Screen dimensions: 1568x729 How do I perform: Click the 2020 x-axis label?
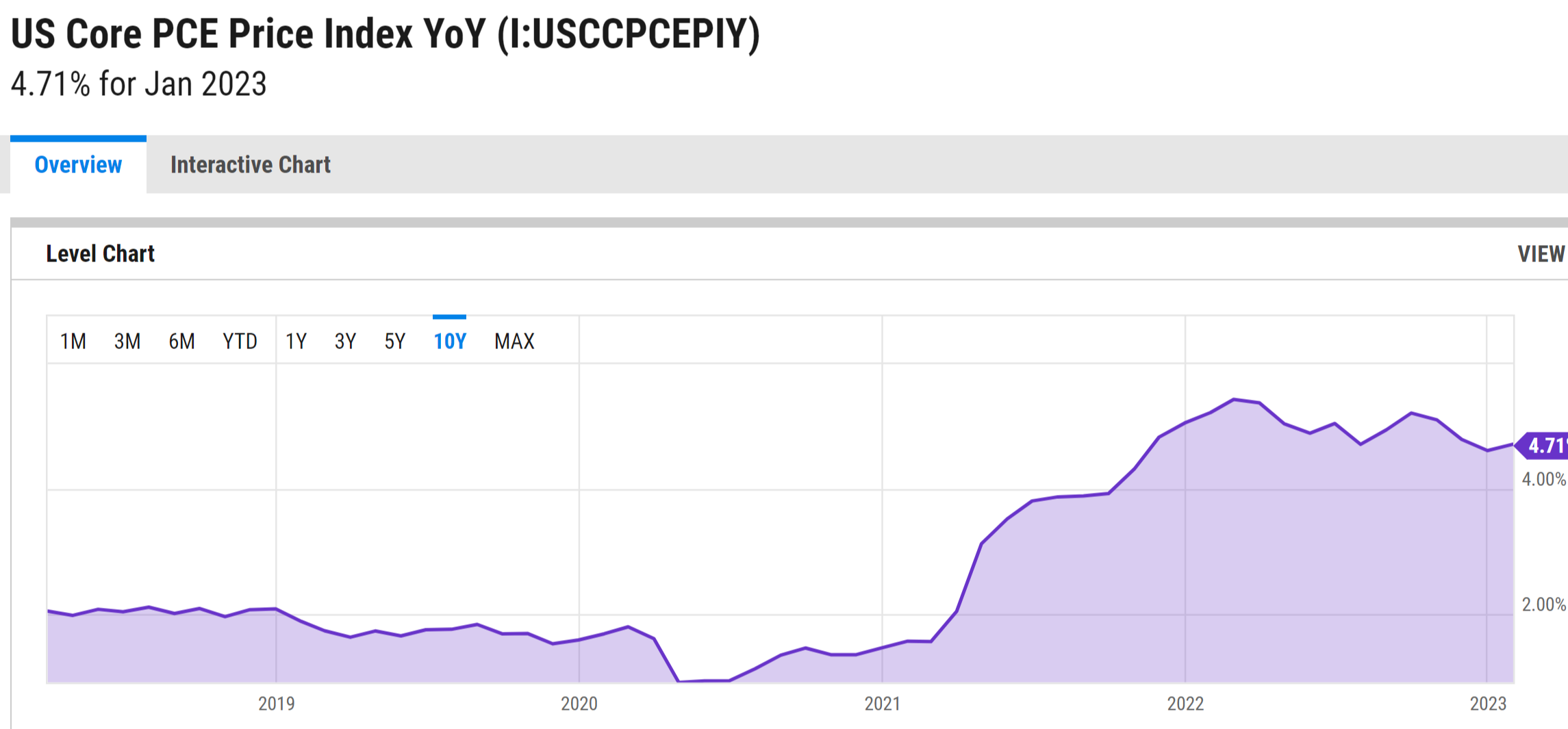tap(579, 704)
